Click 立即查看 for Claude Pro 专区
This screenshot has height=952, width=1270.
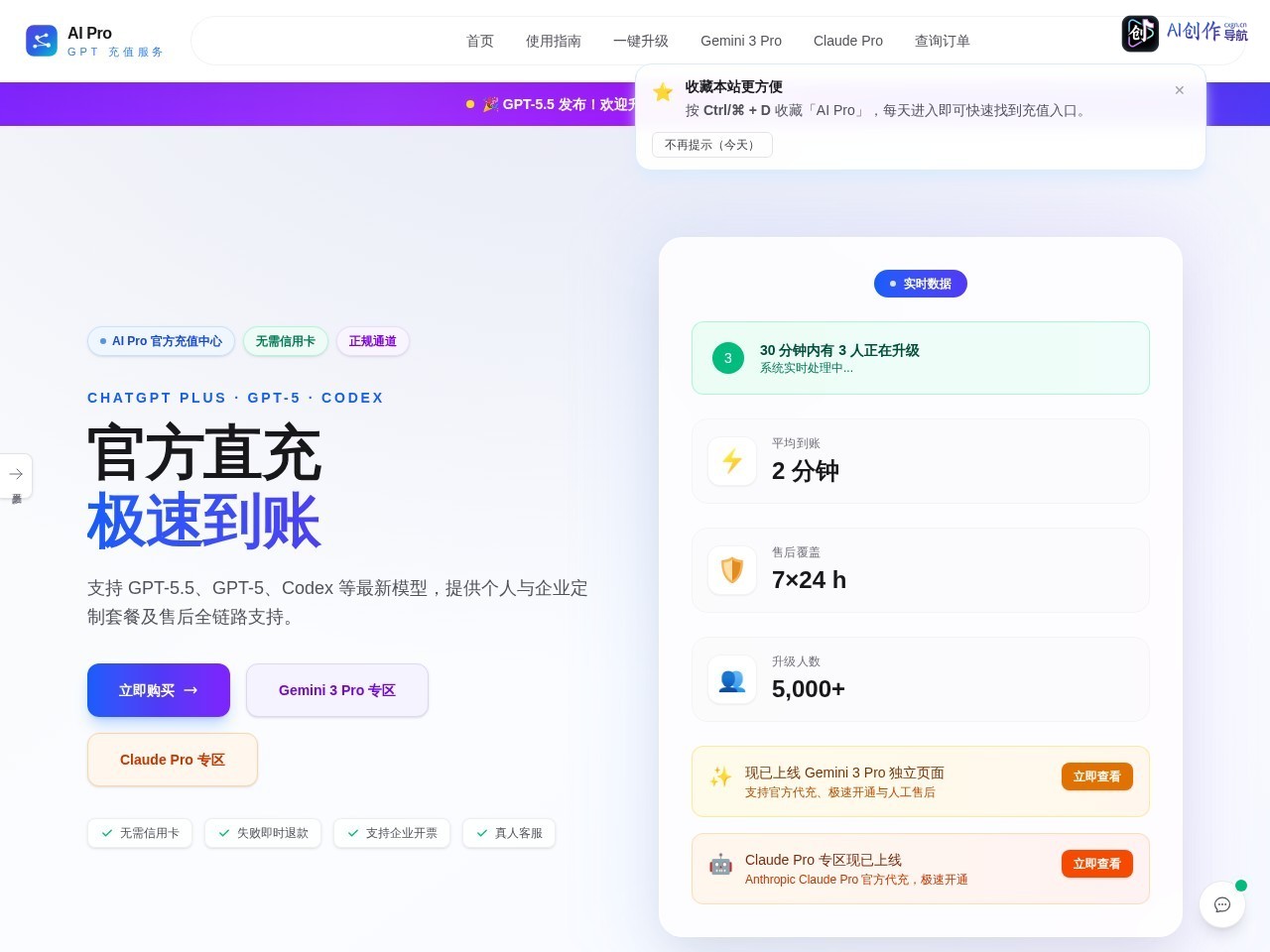click(1097, 864)
